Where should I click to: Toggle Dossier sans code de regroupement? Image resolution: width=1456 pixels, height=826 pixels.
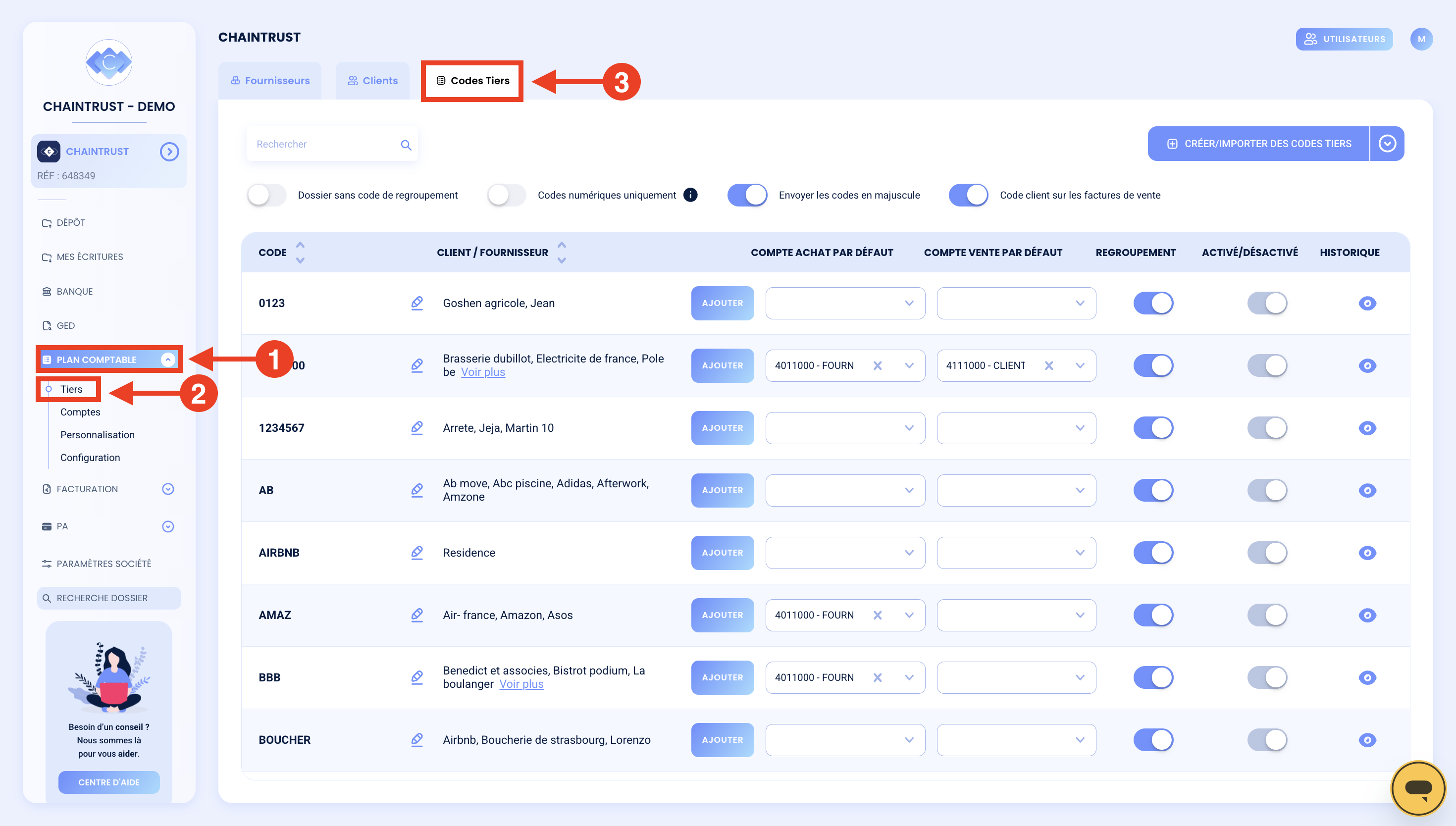tap(266, 195)
